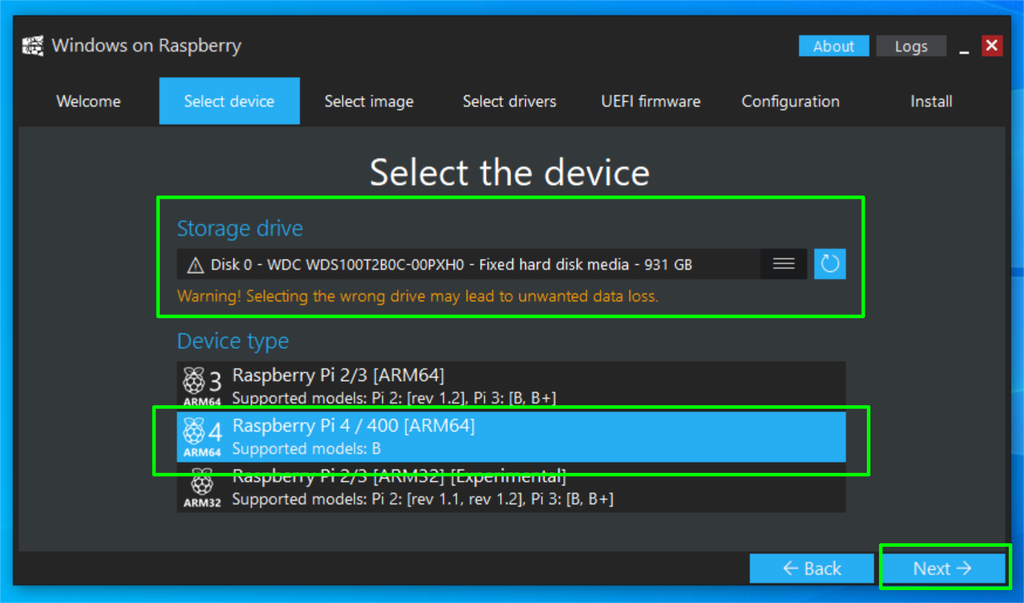View the application Logs
Viewport: 1024px width, 603px height.
pyautogui.click(x=910, y=45)
